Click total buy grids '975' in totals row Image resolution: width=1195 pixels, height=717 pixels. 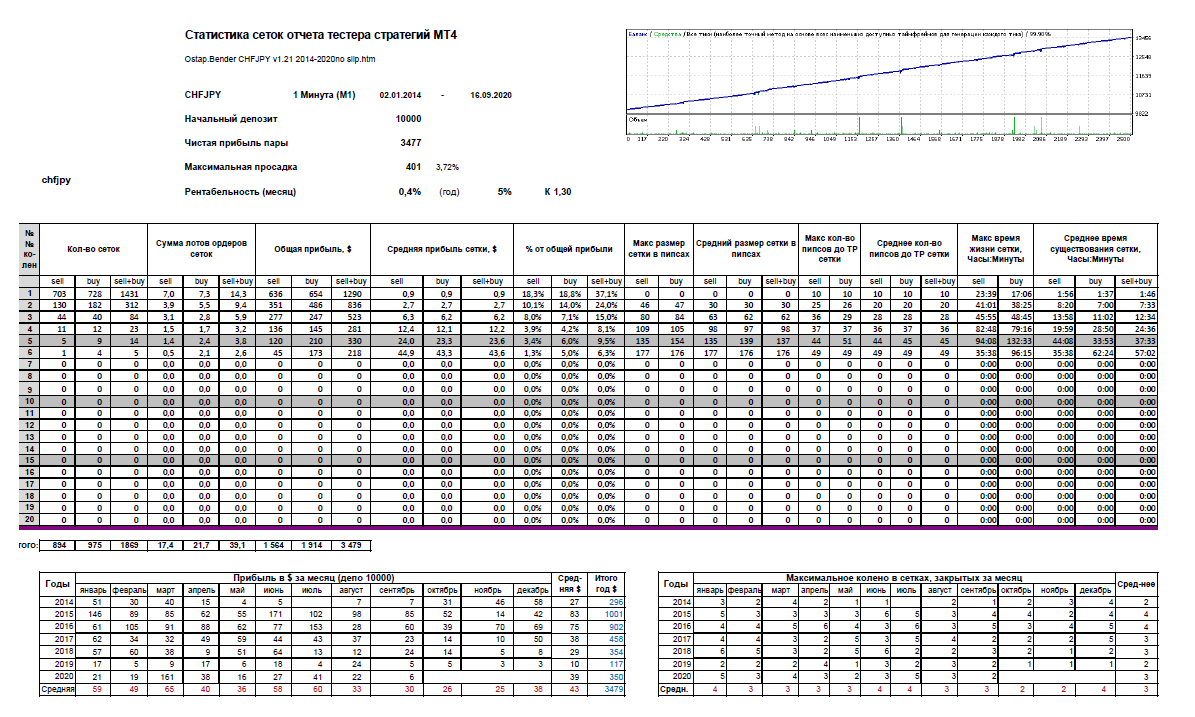(x=93, y=546)
